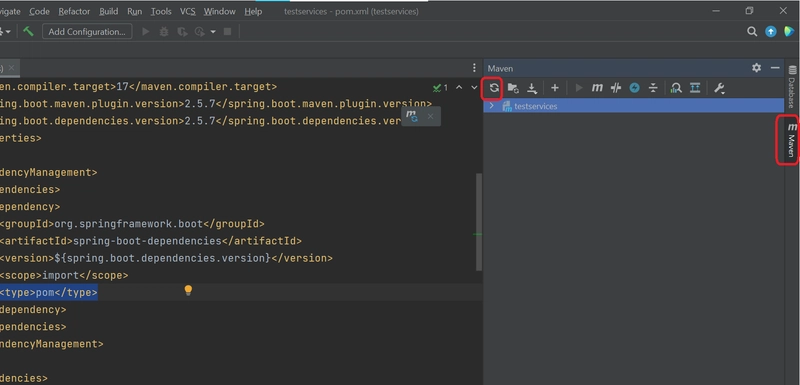Click the Maven Run build arrow
Screen dimensions: 800x385
click(579, 88)
